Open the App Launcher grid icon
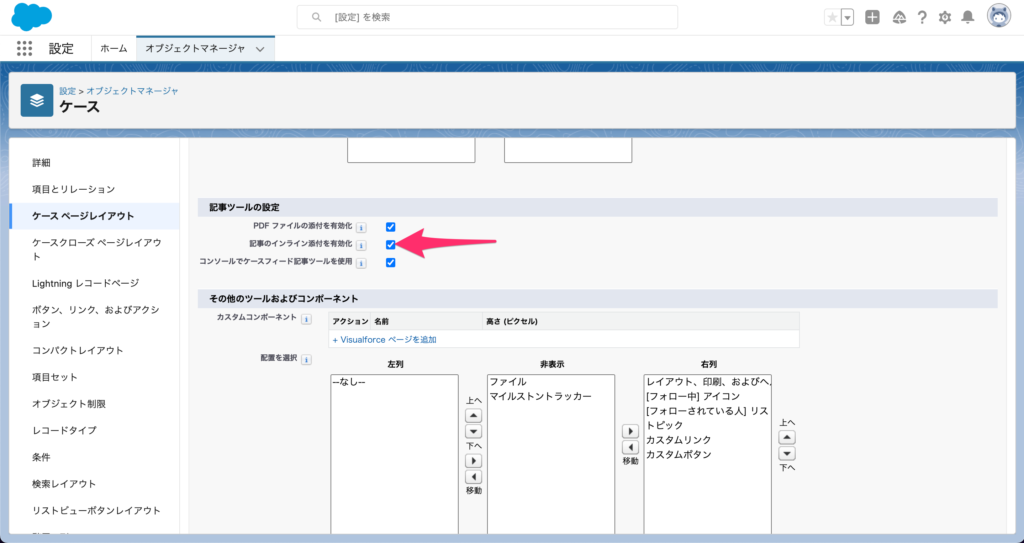 click(24, 48)
